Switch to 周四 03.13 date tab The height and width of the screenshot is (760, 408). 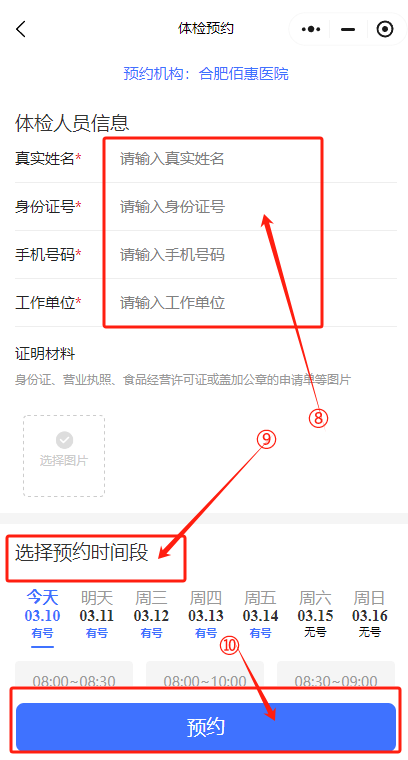(206, 614)
